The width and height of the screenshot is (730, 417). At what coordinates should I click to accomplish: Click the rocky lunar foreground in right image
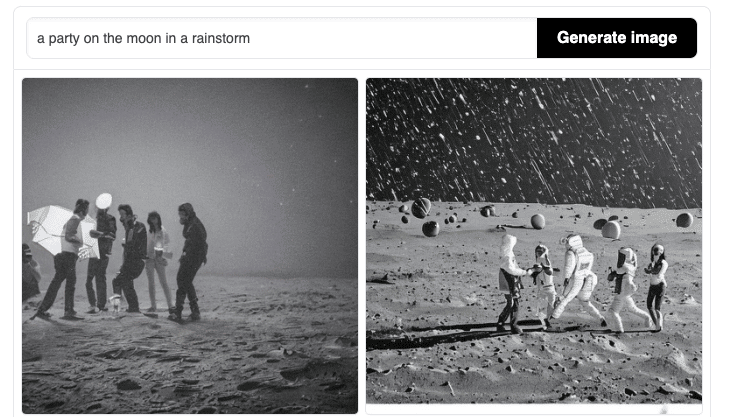534,372
